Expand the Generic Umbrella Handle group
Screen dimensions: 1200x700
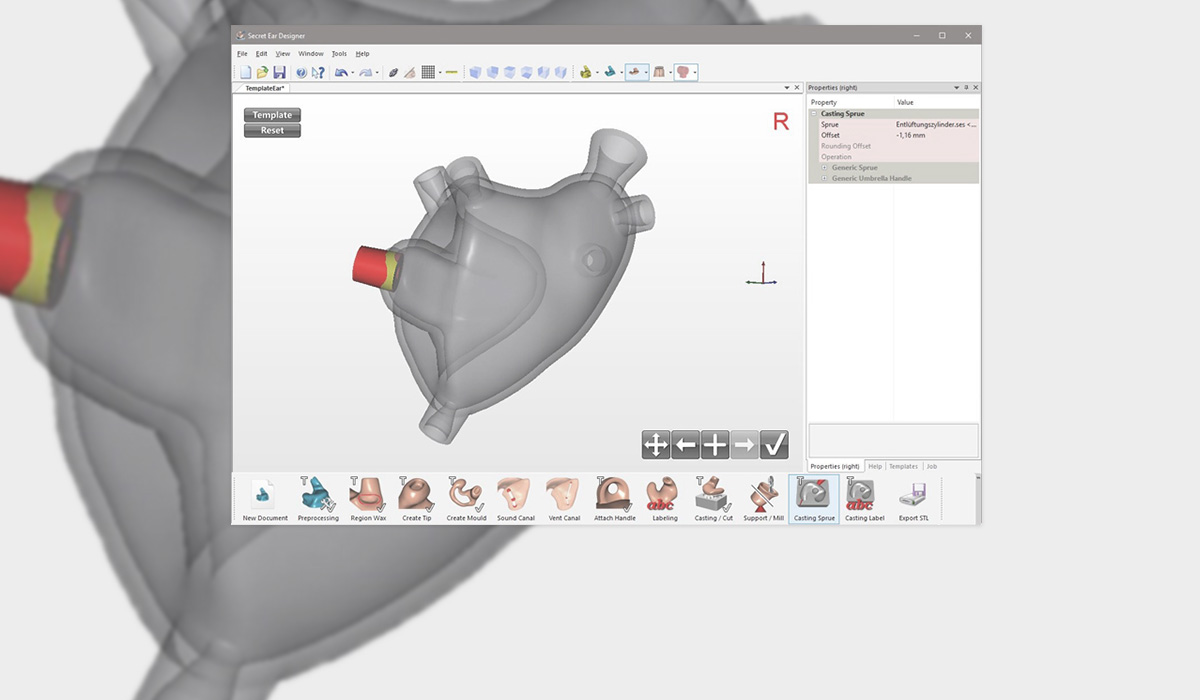tap(824, 178)
